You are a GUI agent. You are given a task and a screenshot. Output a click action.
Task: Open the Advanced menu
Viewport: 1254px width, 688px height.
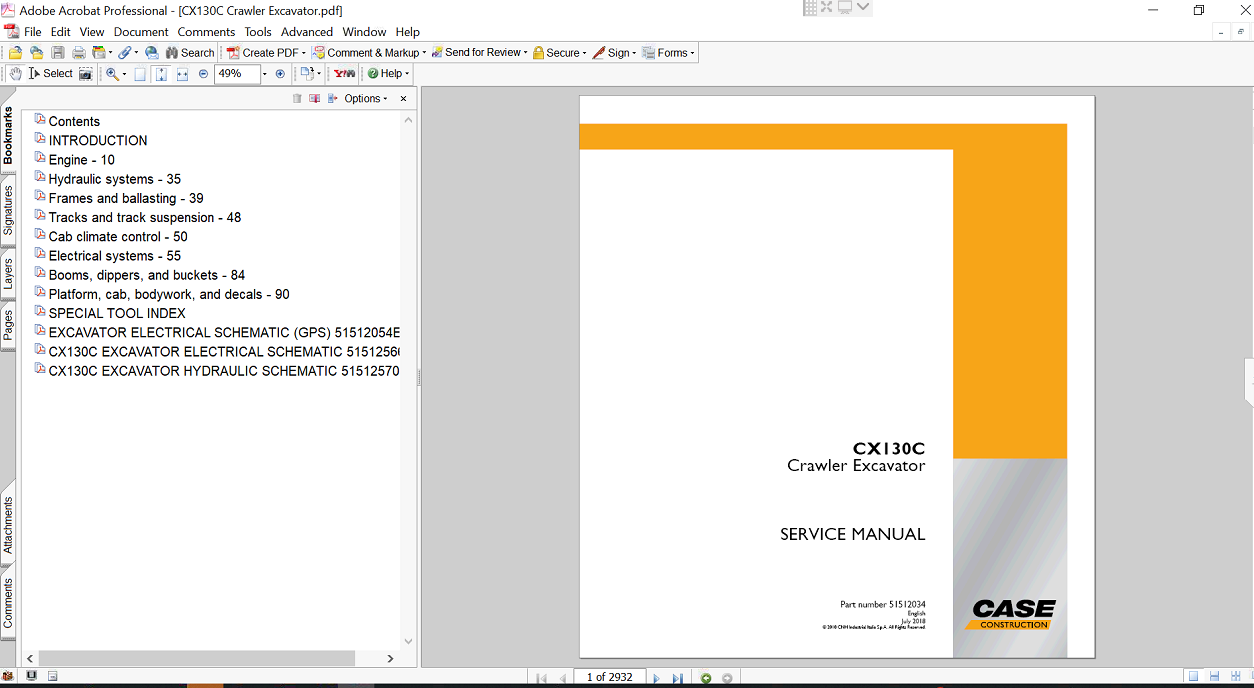[x=306, y=32]
